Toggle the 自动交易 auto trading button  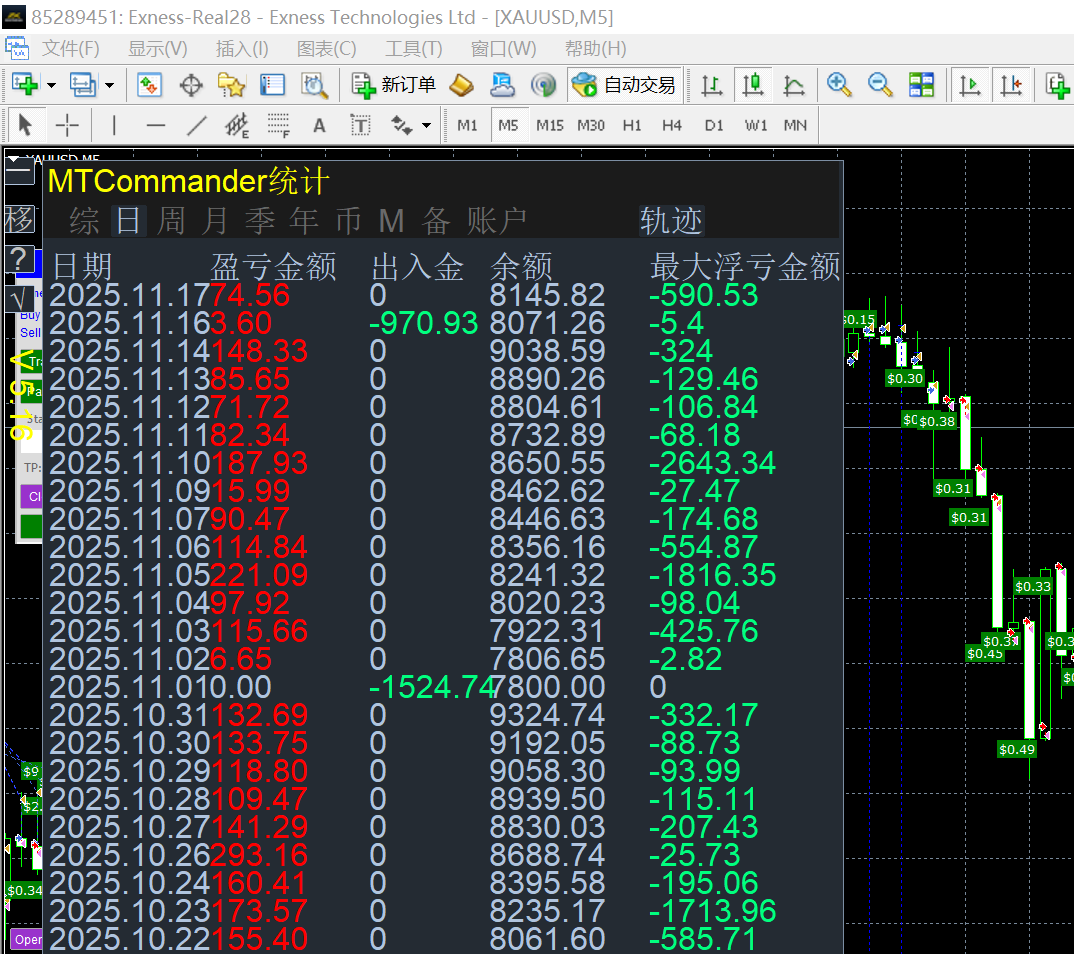pyautogui.click(x=624, y=85)
